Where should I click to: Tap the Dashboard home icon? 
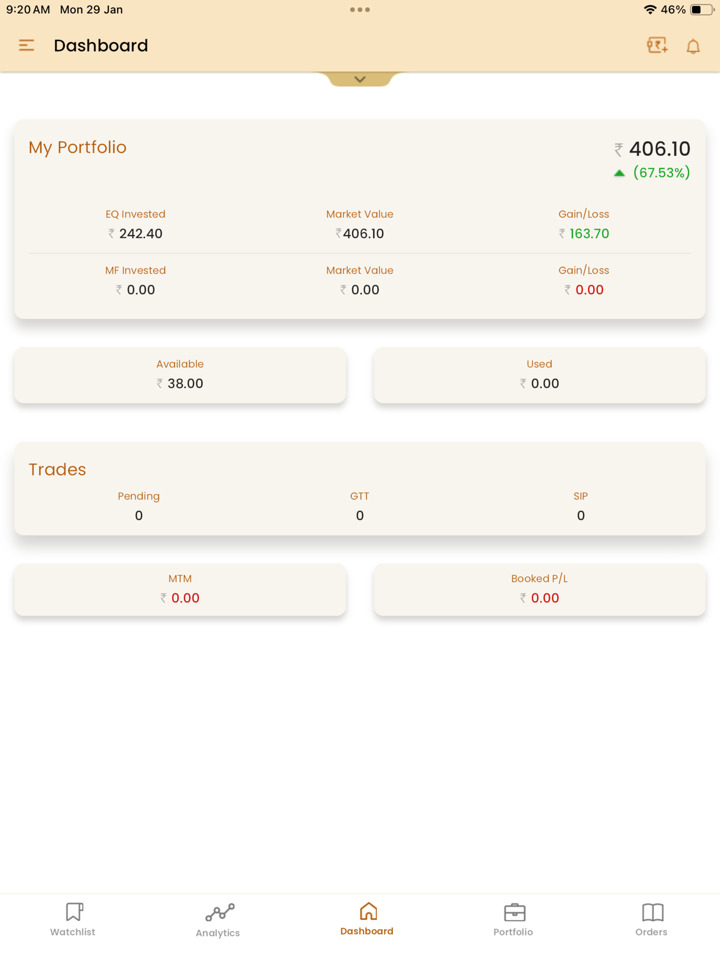click(367, 910)
